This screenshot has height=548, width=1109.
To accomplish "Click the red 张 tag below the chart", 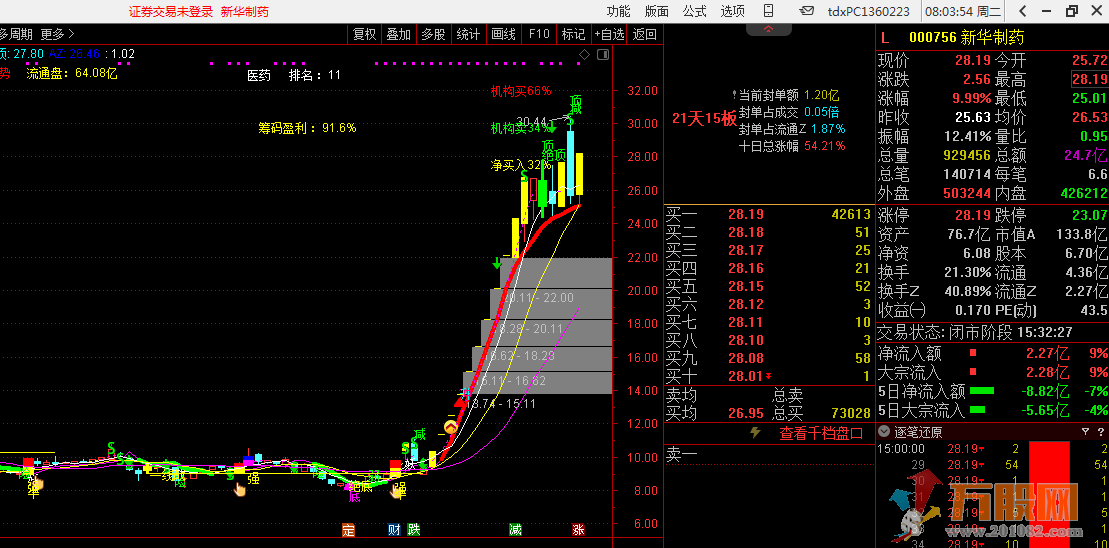I will point(579,530).
